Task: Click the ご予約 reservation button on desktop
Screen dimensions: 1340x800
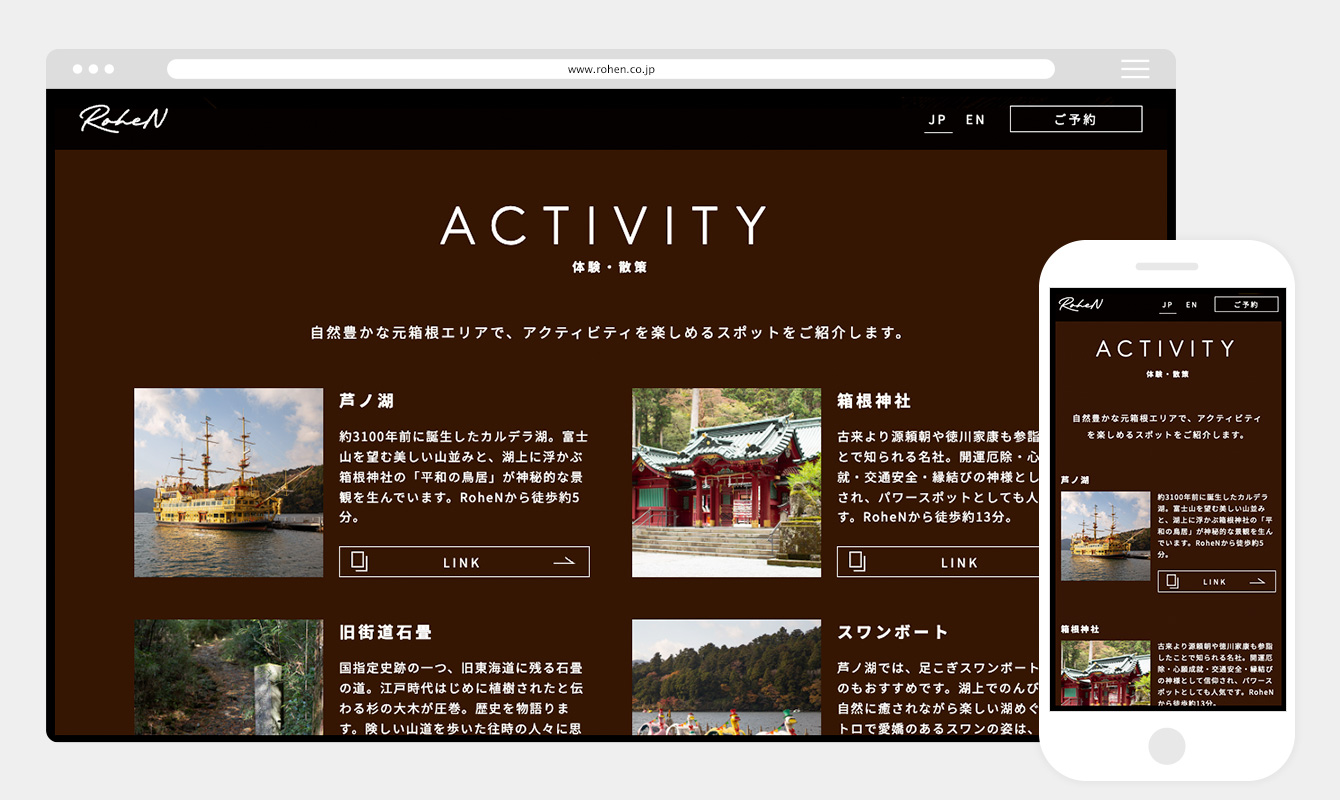Action: [x=1075, y=119]
